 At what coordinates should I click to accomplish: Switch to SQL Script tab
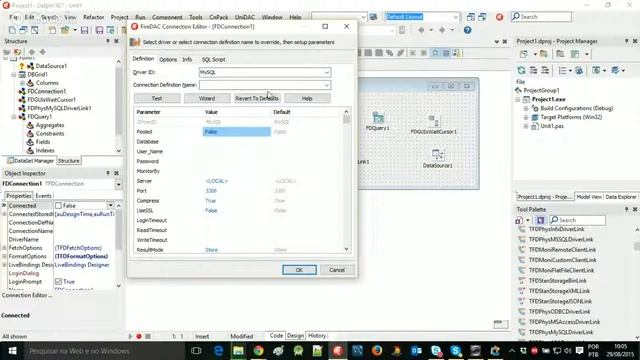coord(213,60)
